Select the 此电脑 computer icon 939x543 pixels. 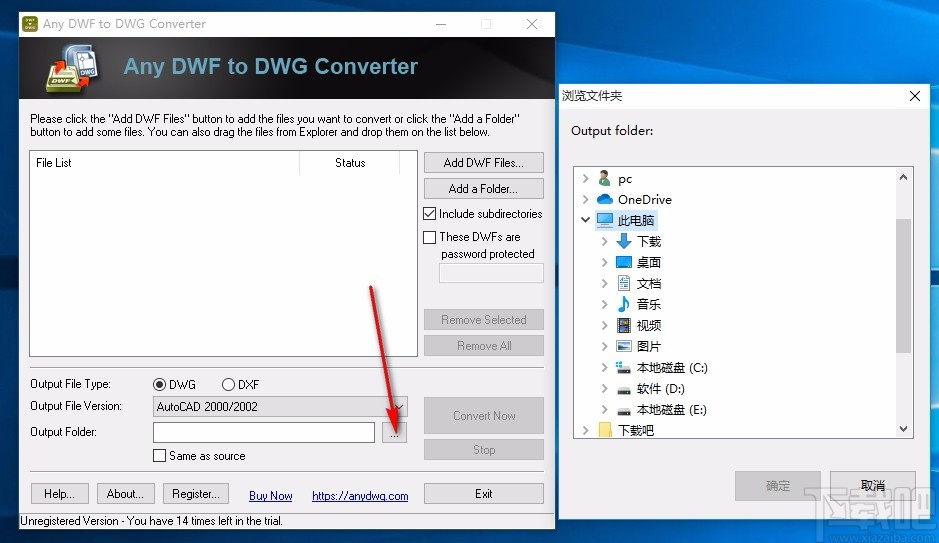pyautogui.click(x=605, y=220)
